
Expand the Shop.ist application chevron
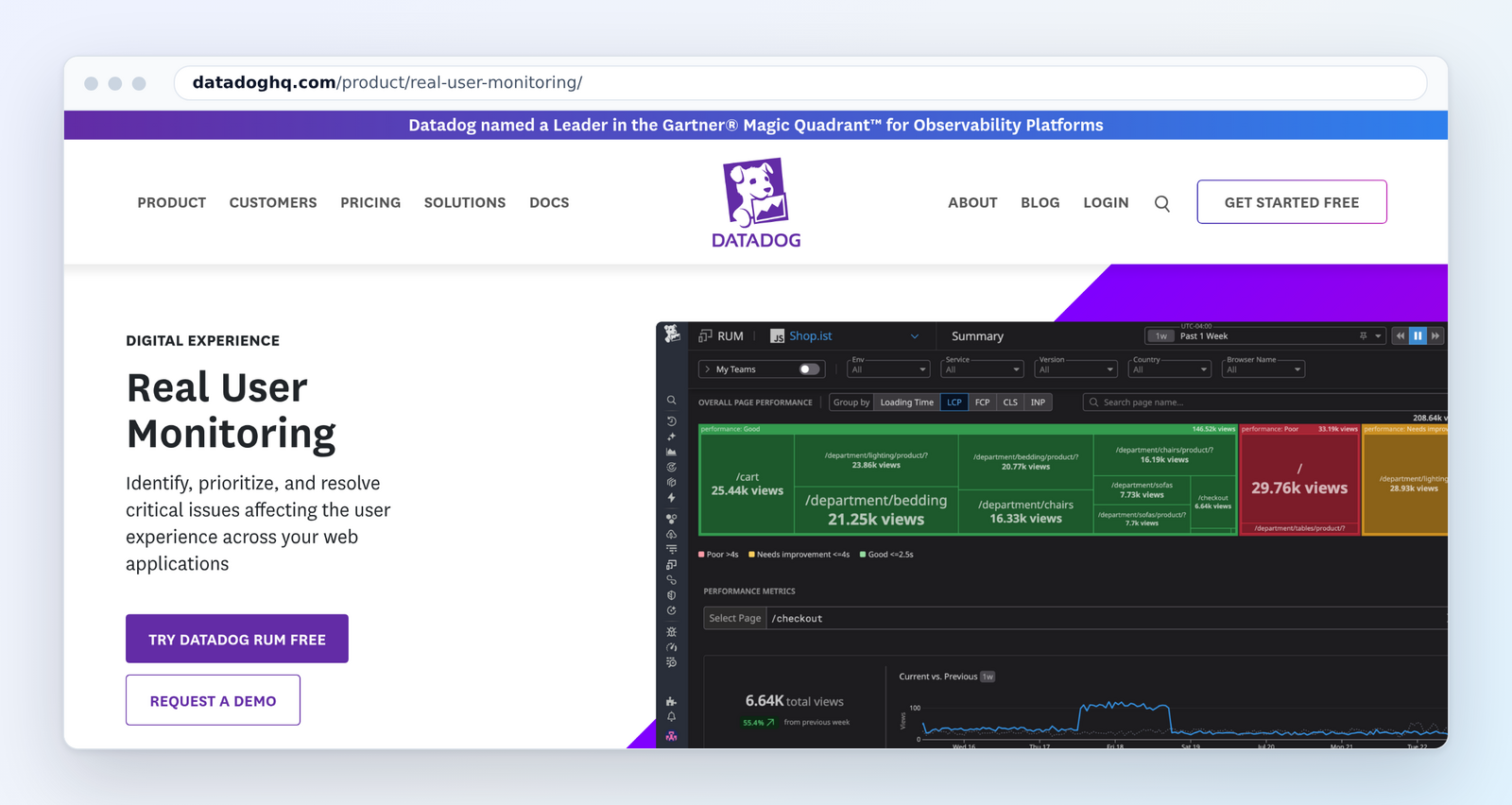(915, 336)
